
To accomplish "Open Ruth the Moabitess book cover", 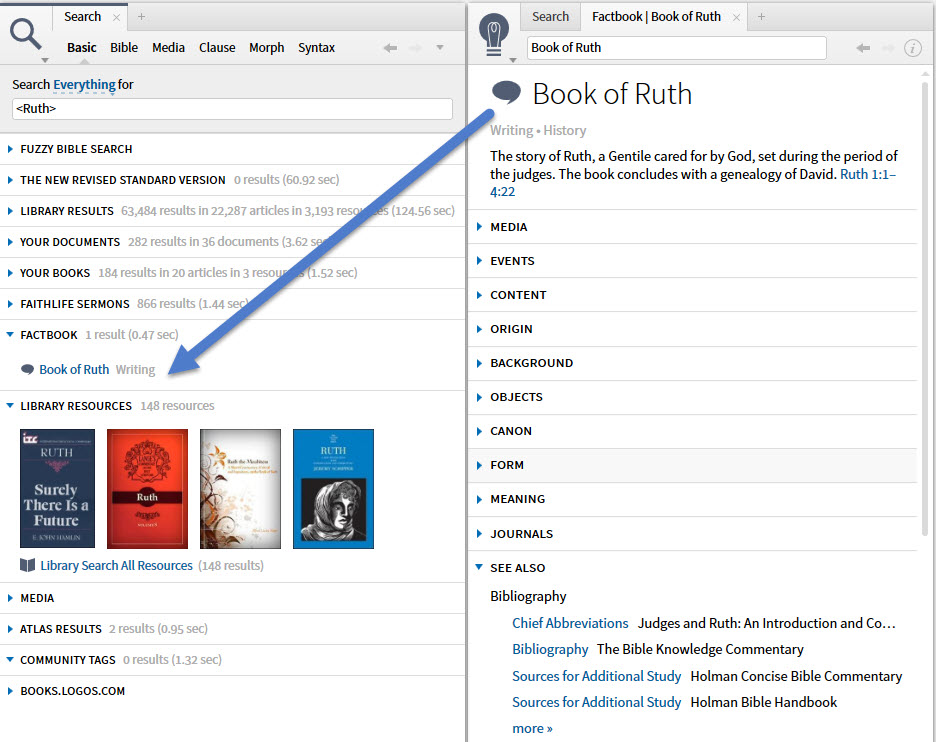I will pos(241,488).
